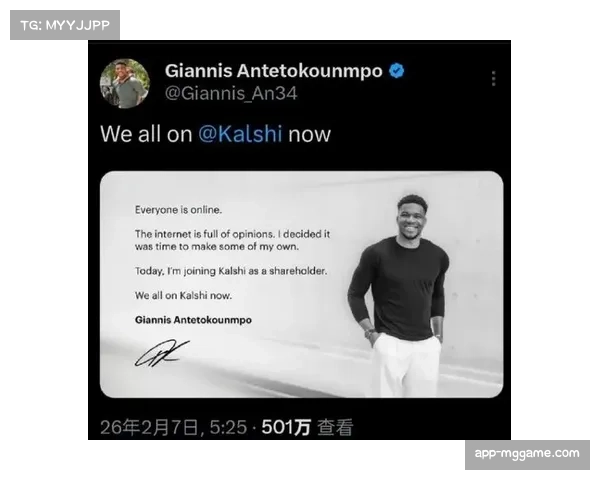Open the three-dot more options menu
This screenshot has width=600, height=480.
pos(494,78)
